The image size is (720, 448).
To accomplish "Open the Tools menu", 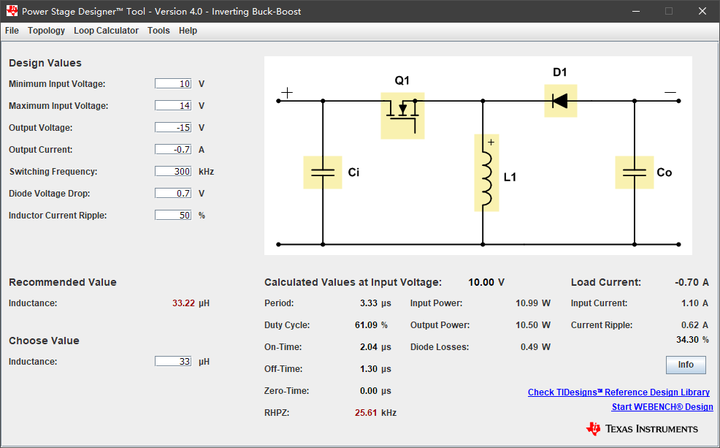I will tap(158, 31).
